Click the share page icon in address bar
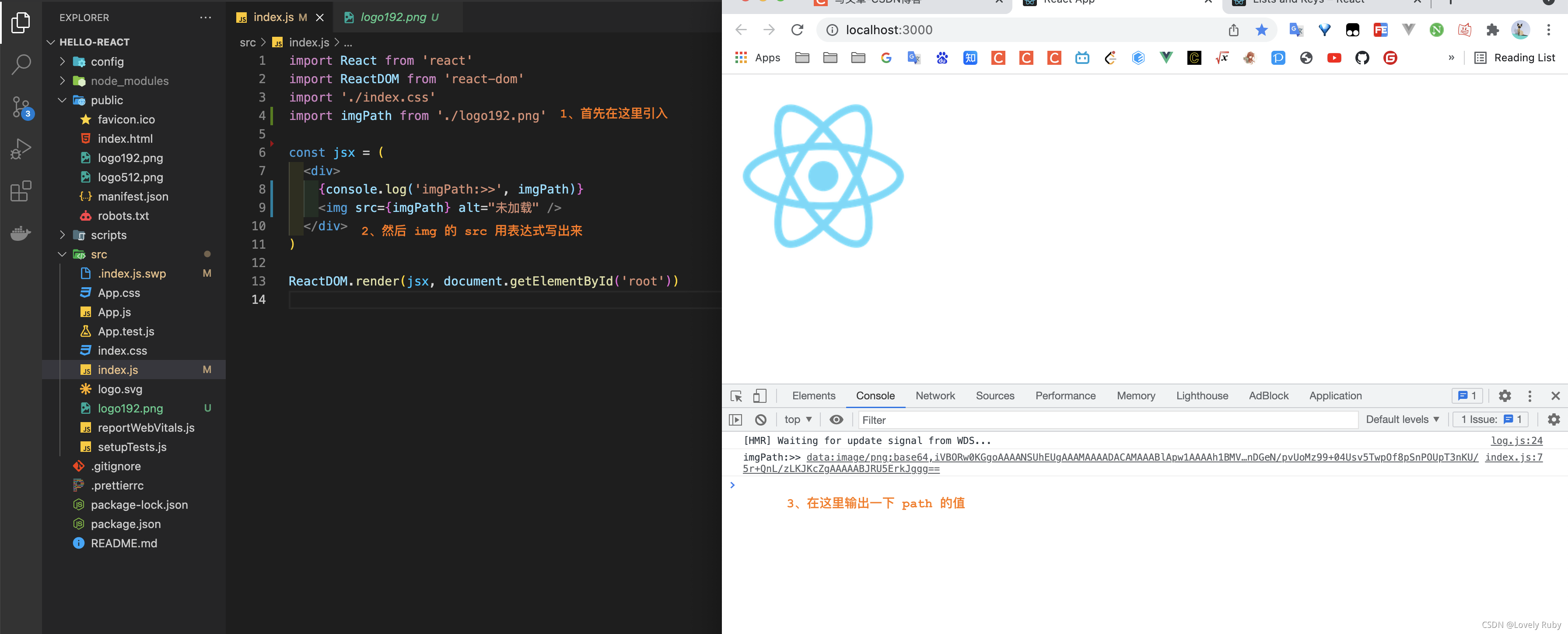 point(1233,30)
